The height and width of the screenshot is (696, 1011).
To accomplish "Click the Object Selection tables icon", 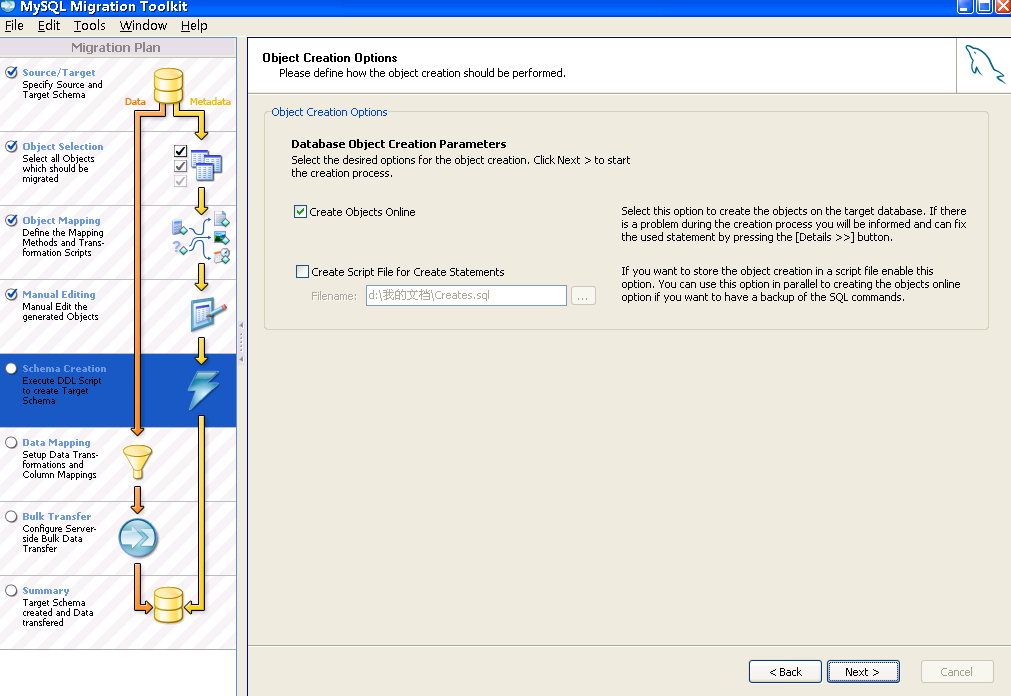I will pos(206,165).
